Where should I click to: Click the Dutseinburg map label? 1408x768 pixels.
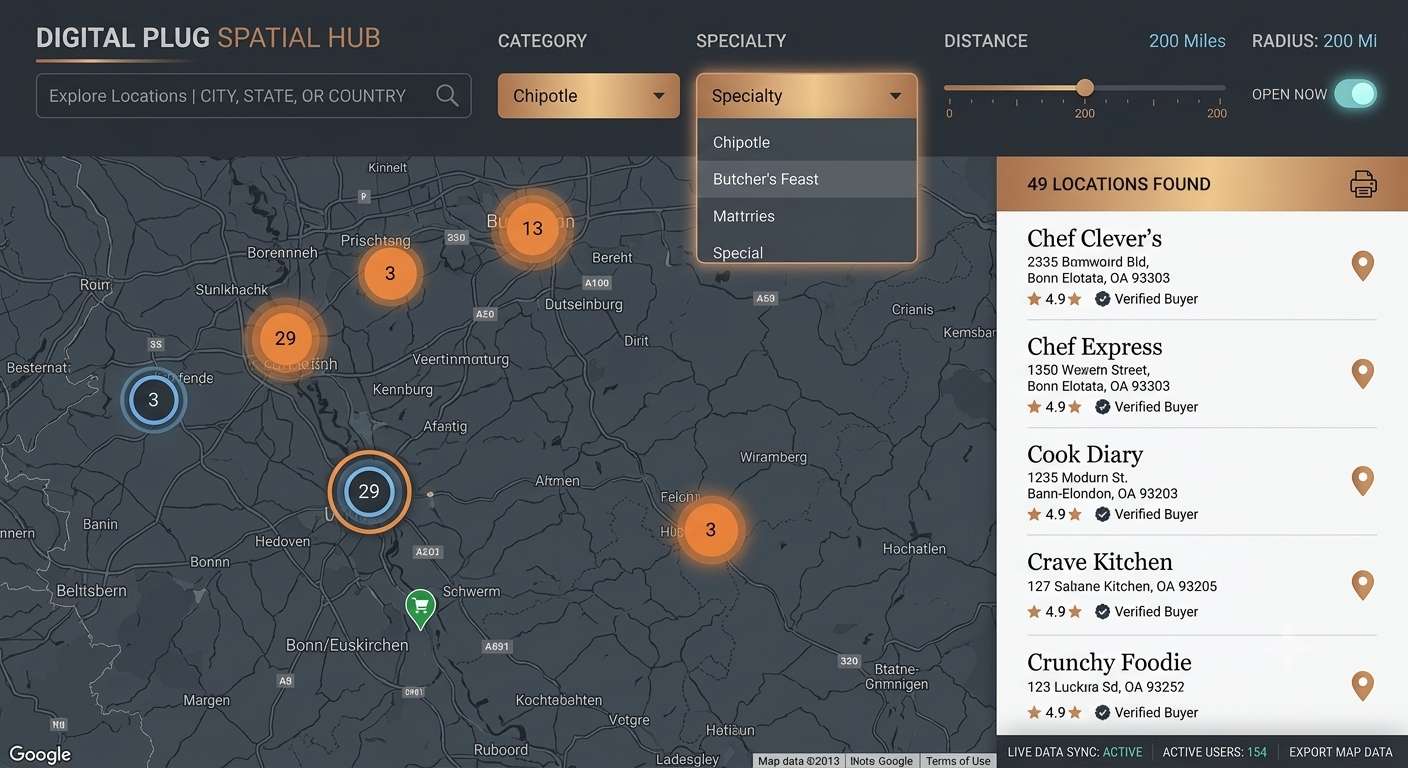[583, 304]
